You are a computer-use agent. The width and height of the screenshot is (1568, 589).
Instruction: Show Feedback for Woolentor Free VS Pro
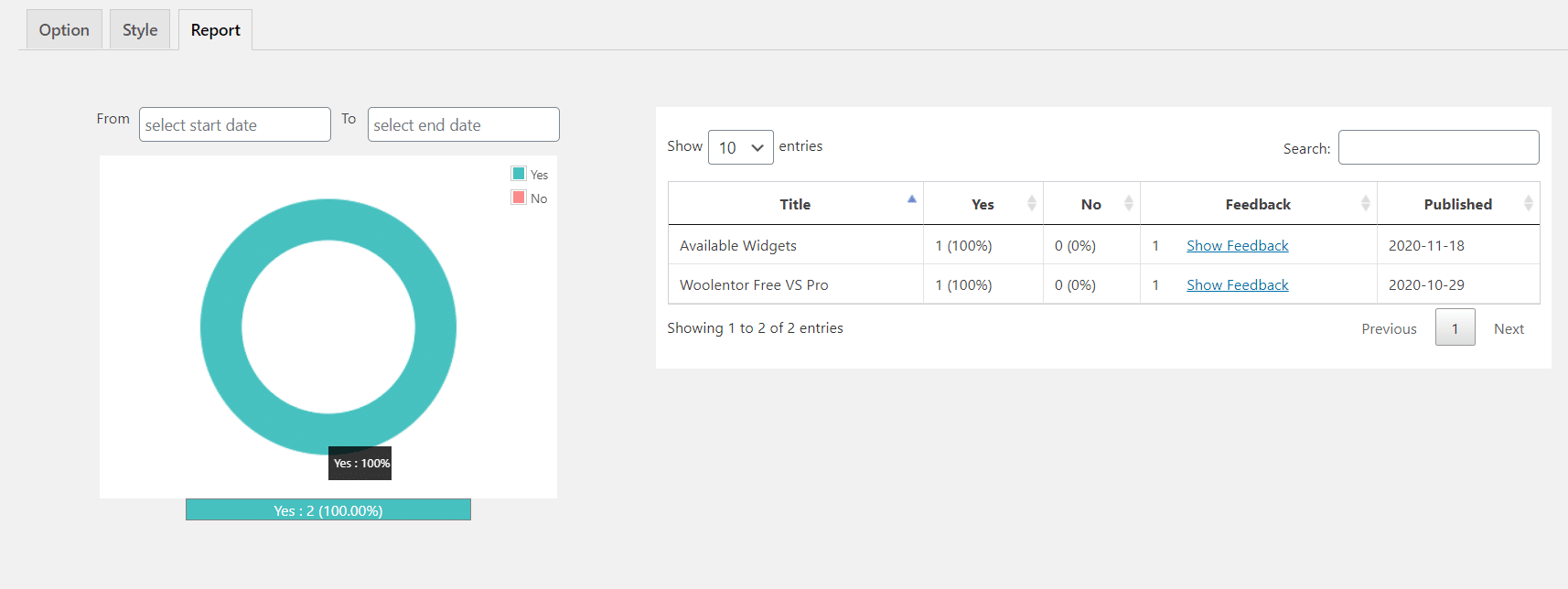[1237, 284]
